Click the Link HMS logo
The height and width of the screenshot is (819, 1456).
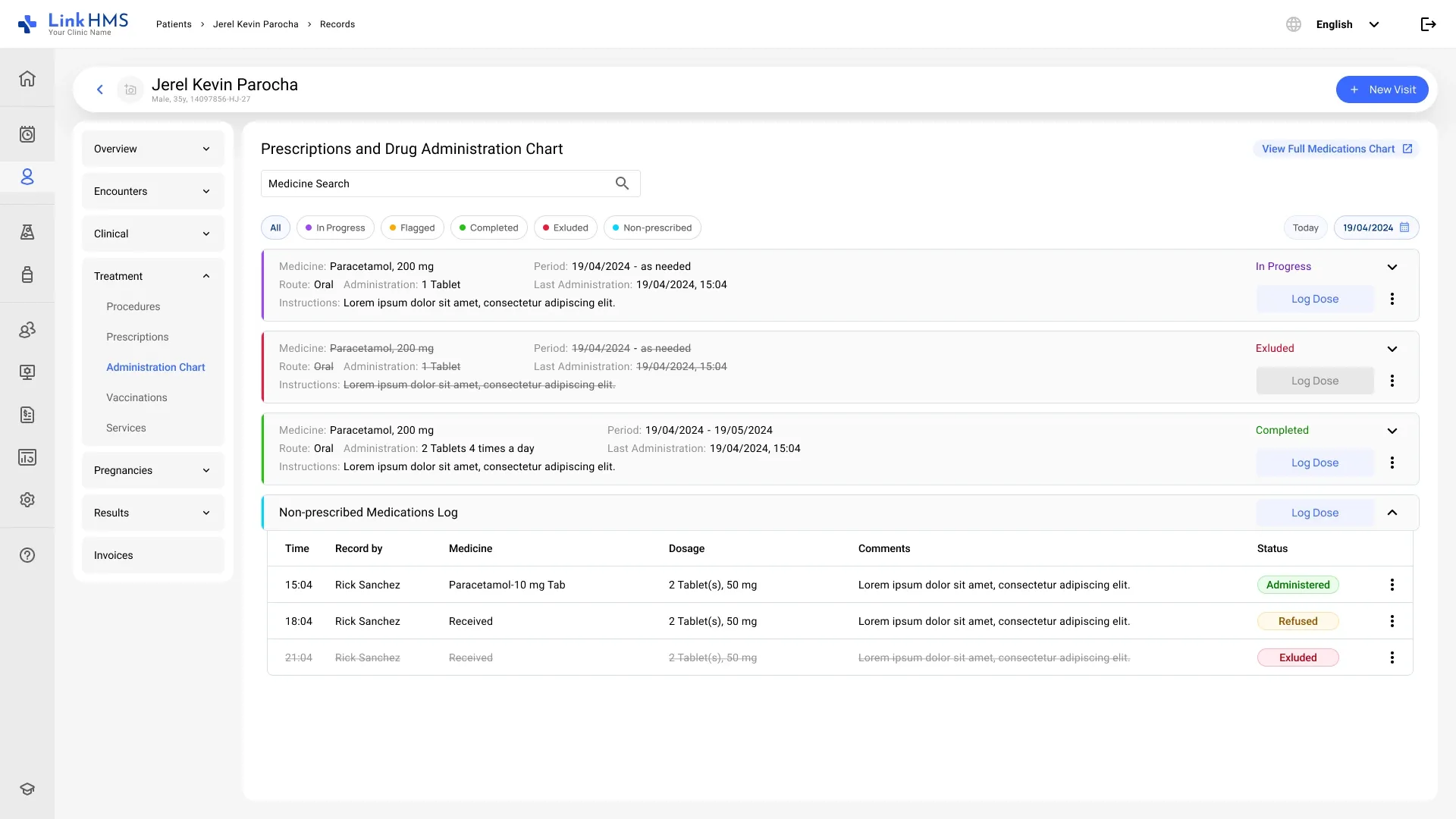(x=73, y=24)
